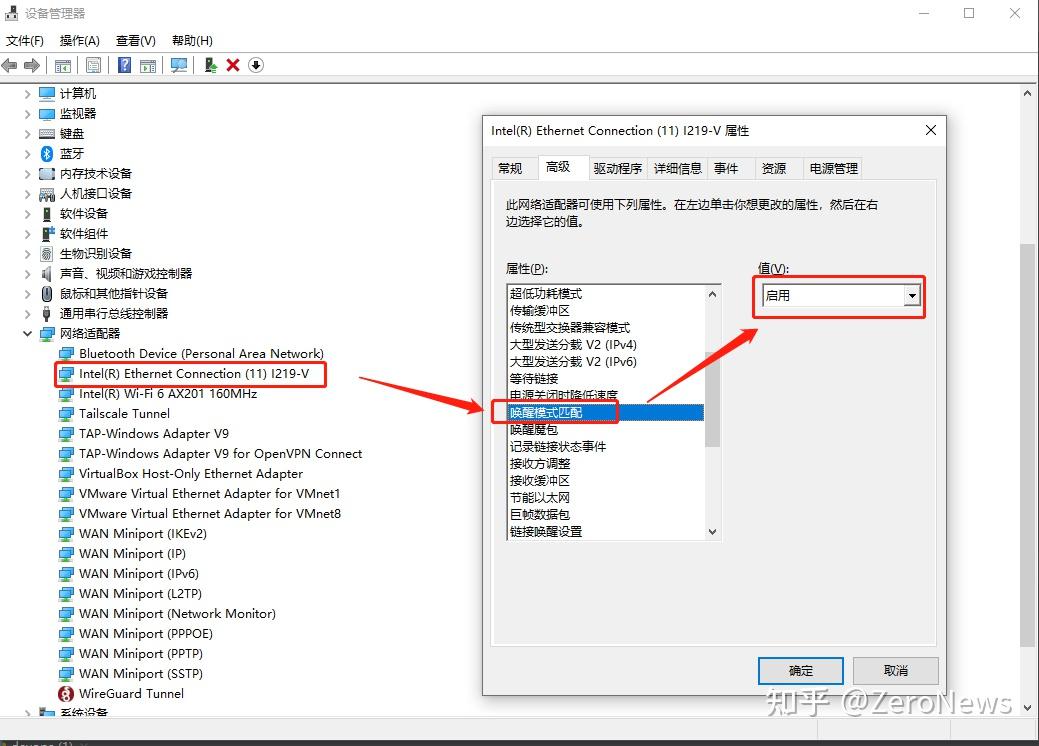Image resolution: width=1039 pixels, height=746 pixels.
Task: Switch to the 驱动程序 tab
Action: 618,168
